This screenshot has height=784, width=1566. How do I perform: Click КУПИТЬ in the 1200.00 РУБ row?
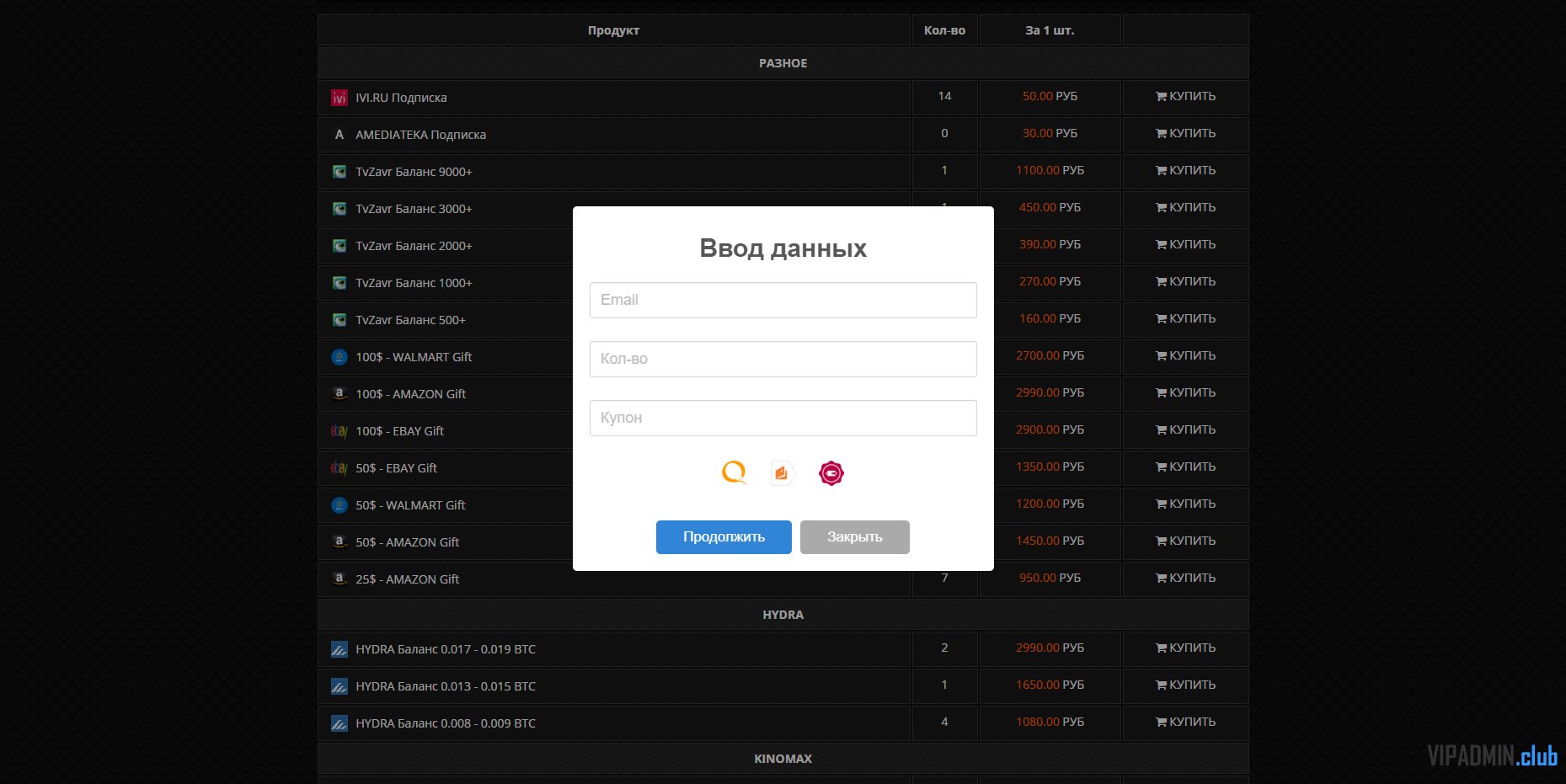pyautogui.click(x=1185, y=504)
